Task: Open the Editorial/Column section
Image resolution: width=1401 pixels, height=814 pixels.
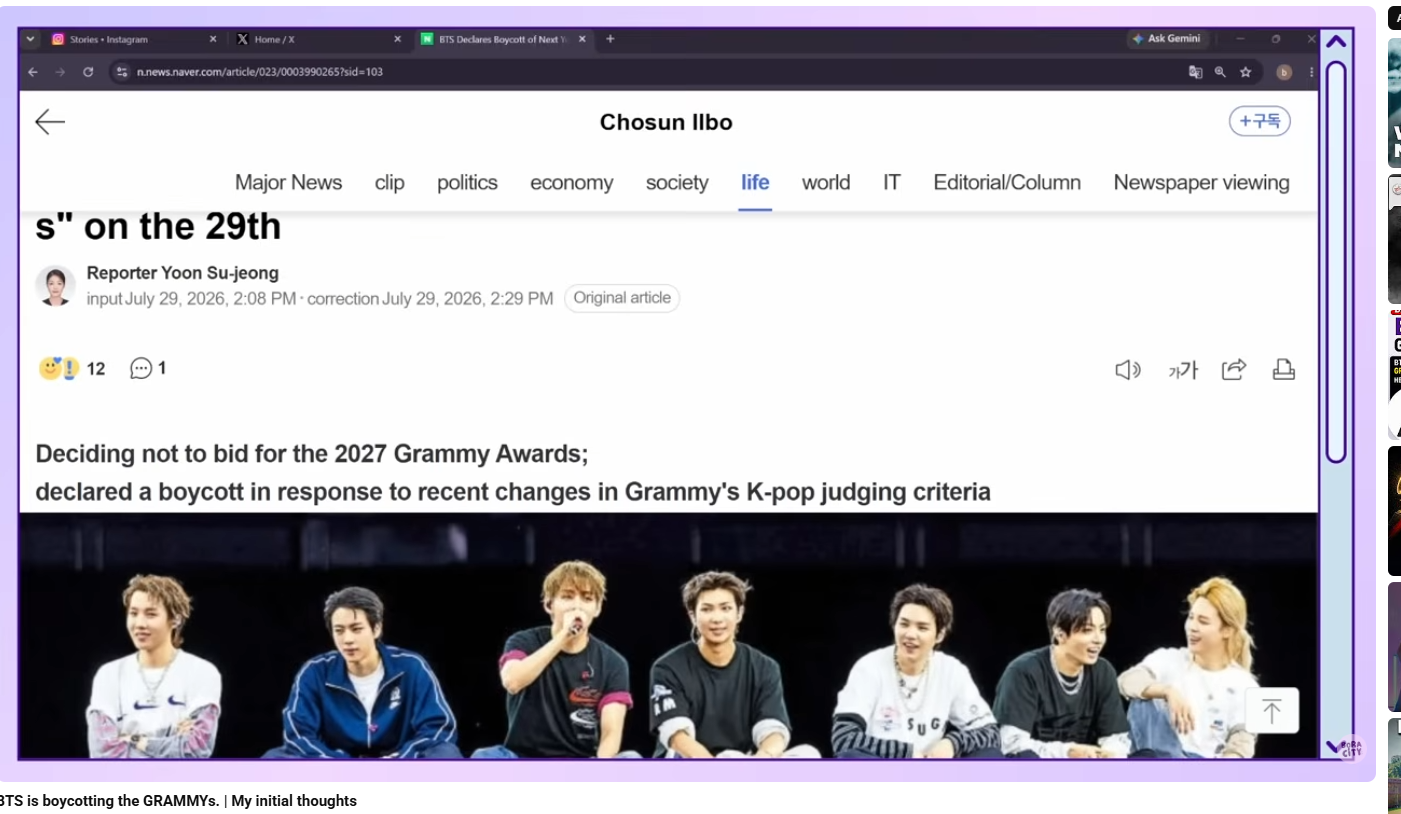Action: 1007,182
